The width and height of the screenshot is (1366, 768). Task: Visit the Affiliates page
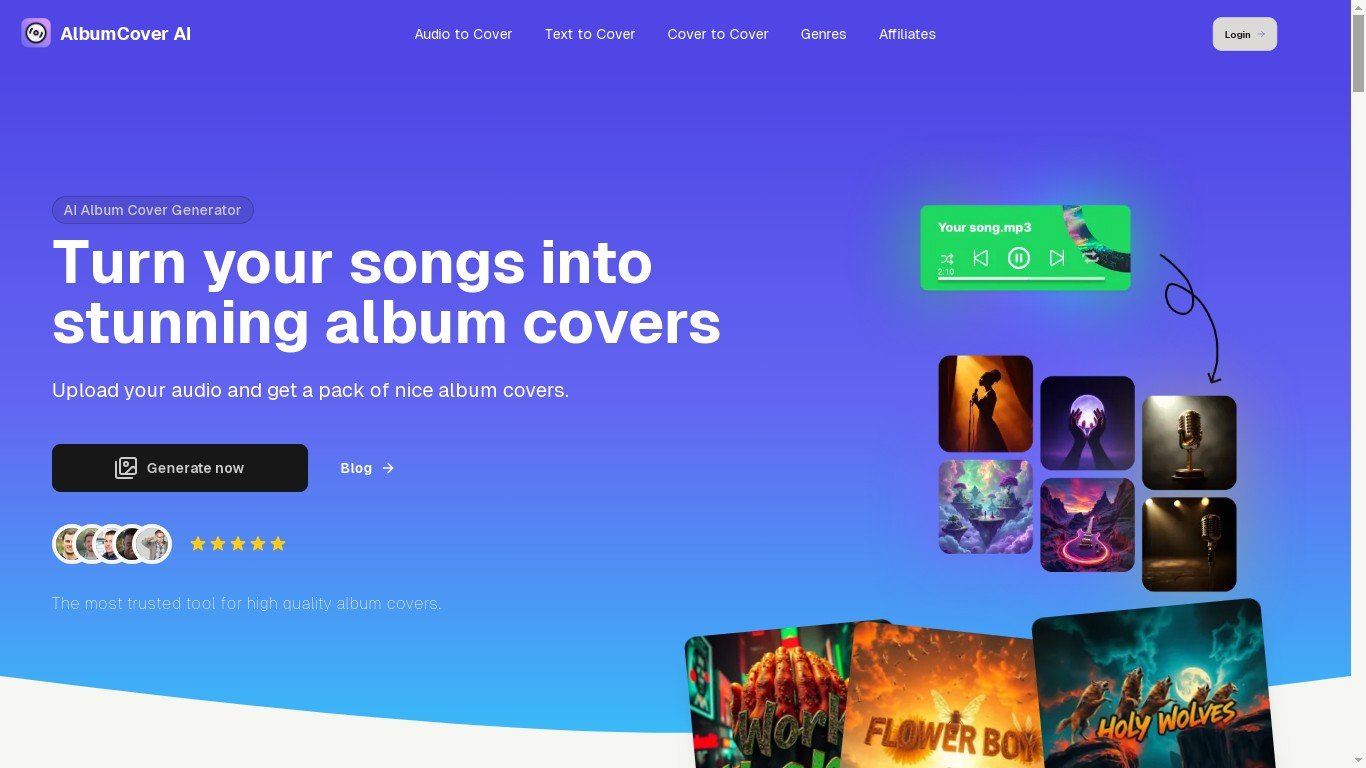(907, 34)
